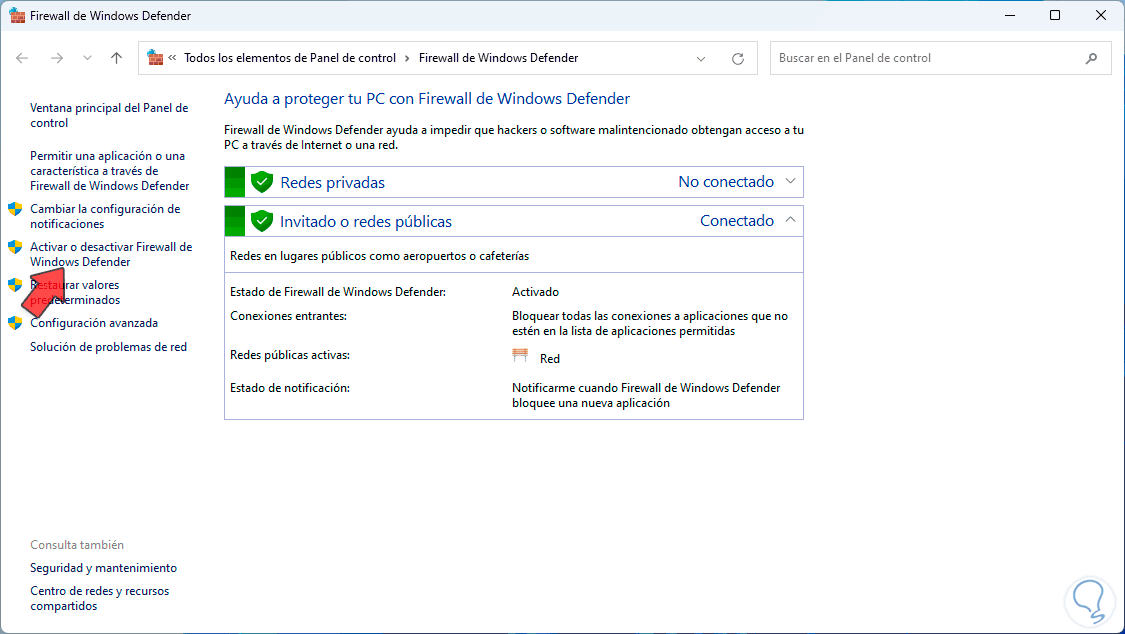Select Todos los elementos de Panel de control breadcrumb

[290, 58]
